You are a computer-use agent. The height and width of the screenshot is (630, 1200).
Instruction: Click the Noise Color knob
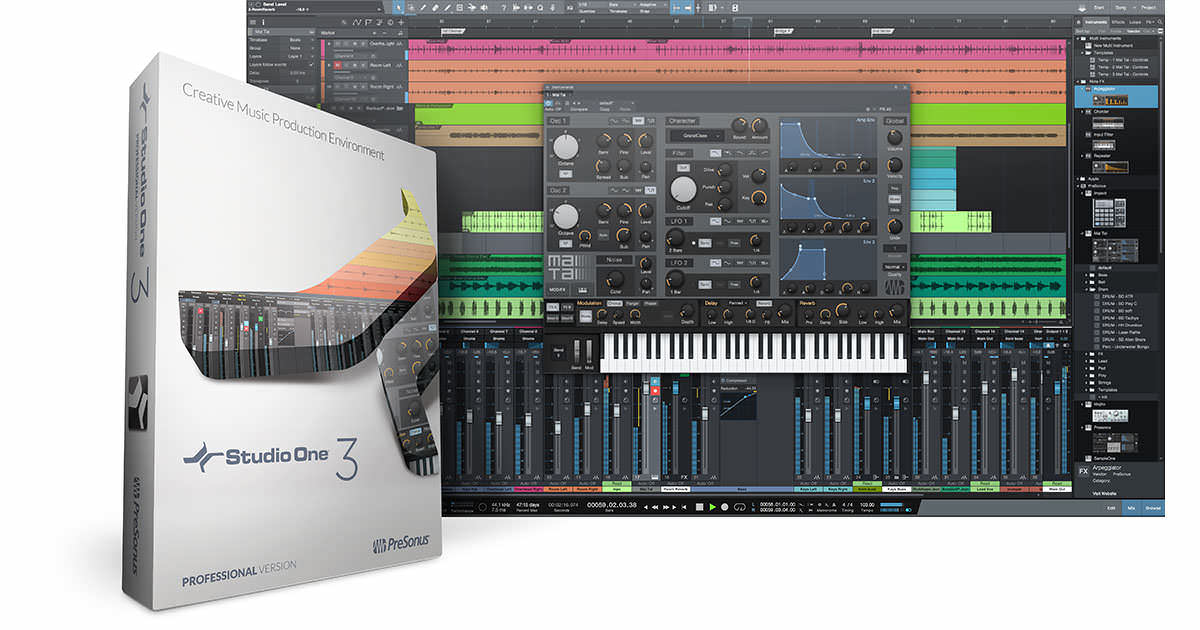coord(616,278)
